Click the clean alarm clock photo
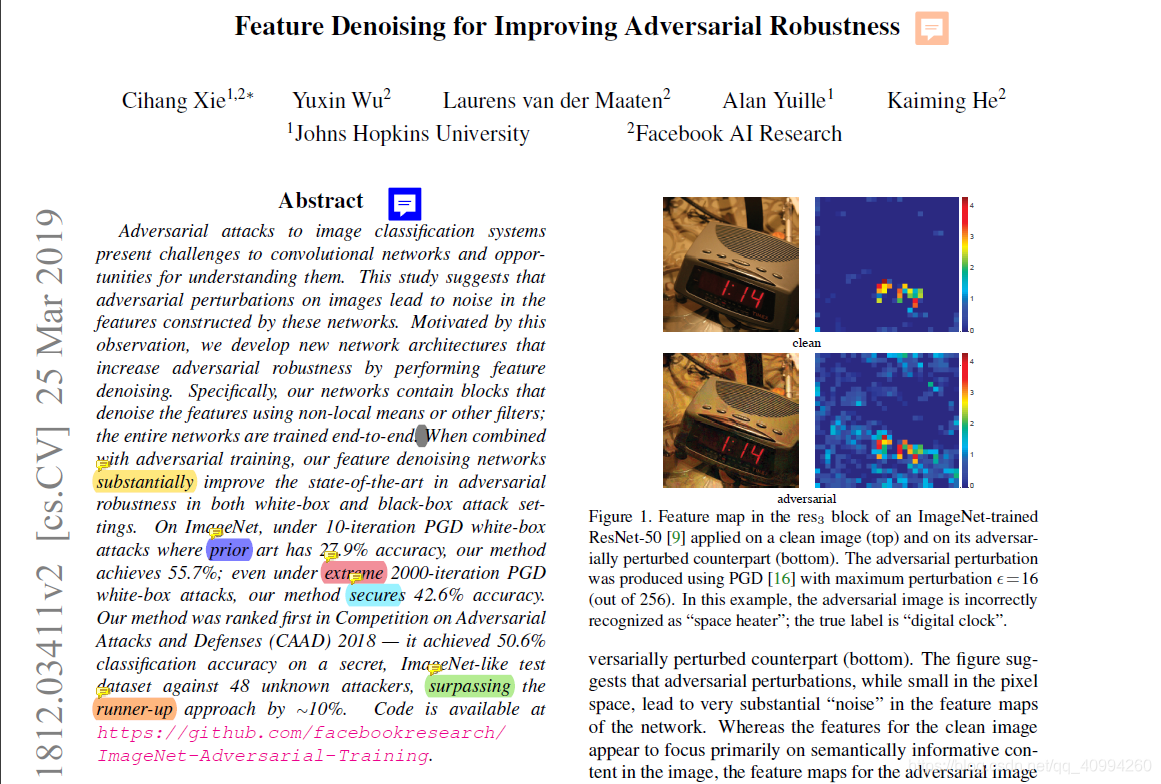Screen dimensions: 1161x784 pyautogui.click(x=731, y=264)
